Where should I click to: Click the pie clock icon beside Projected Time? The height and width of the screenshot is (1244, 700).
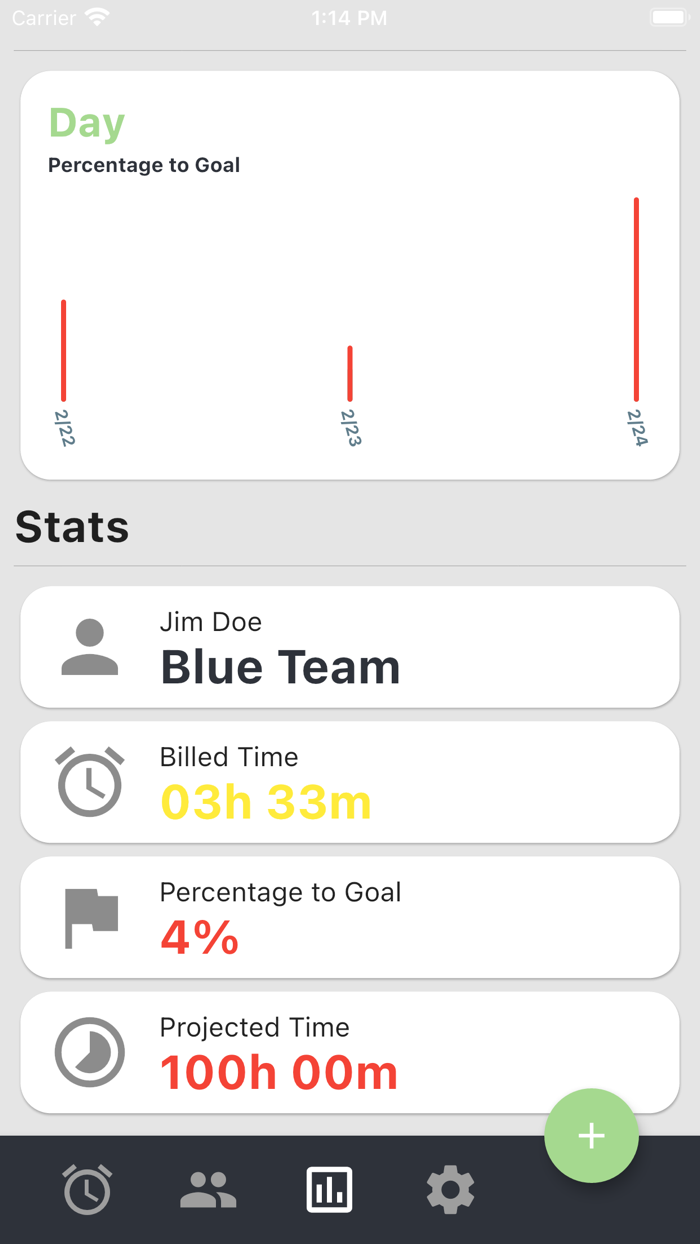point(90,1052)
